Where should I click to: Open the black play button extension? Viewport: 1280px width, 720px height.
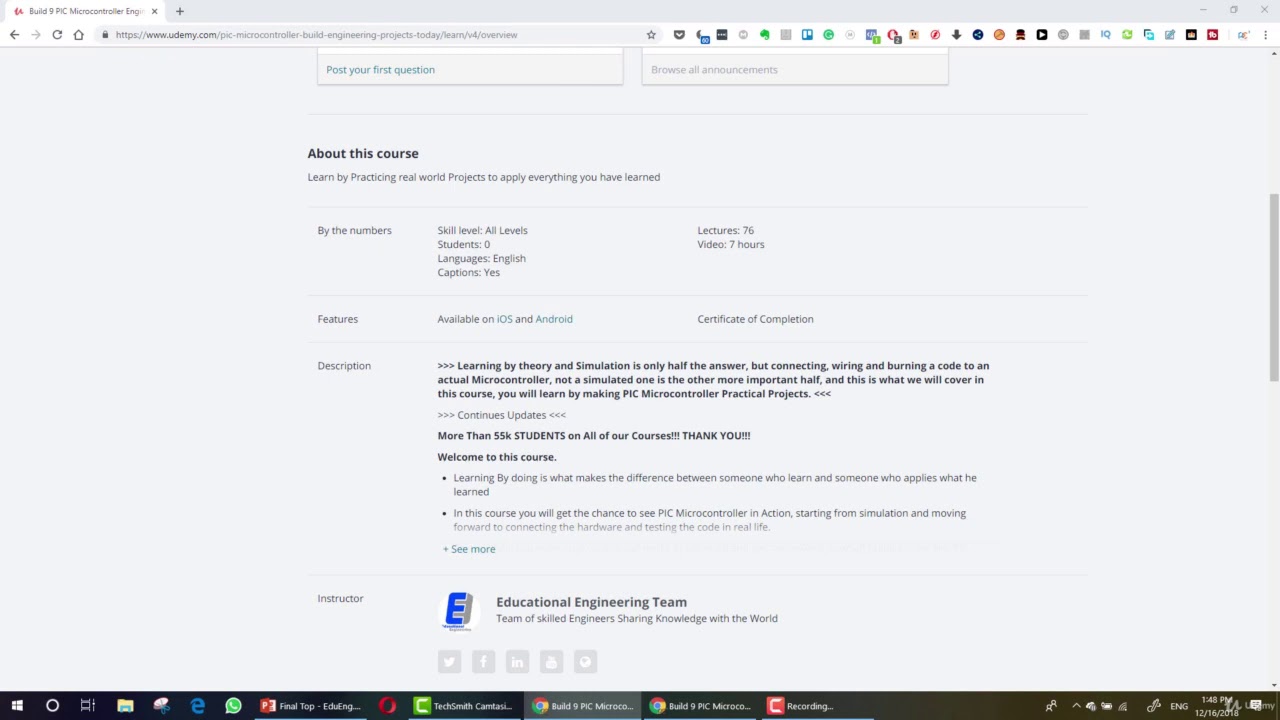click(x=1042, y=35)
